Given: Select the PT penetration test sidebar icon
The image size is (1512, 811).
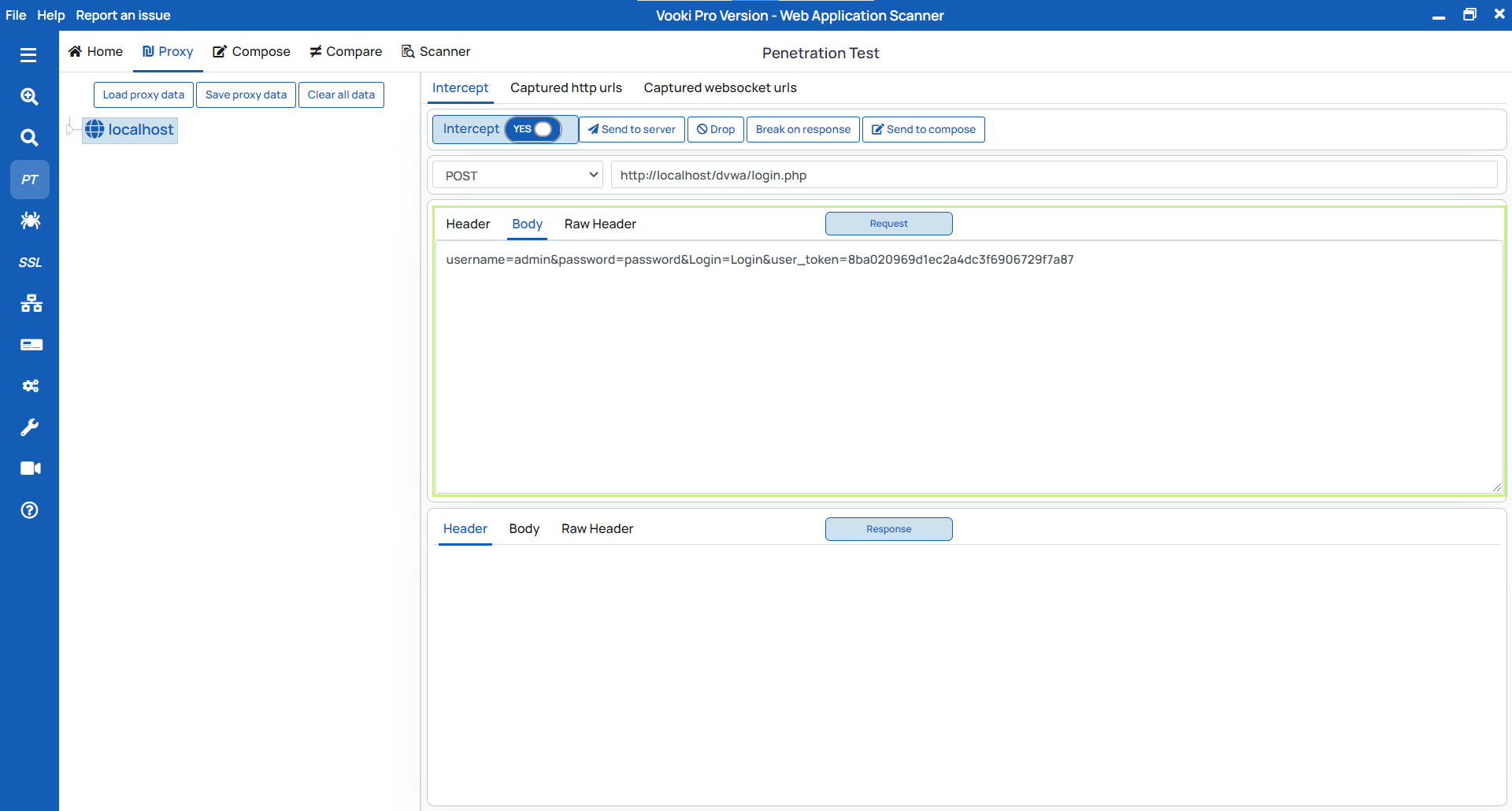Looking at the screenshot, I should (30, 180).
